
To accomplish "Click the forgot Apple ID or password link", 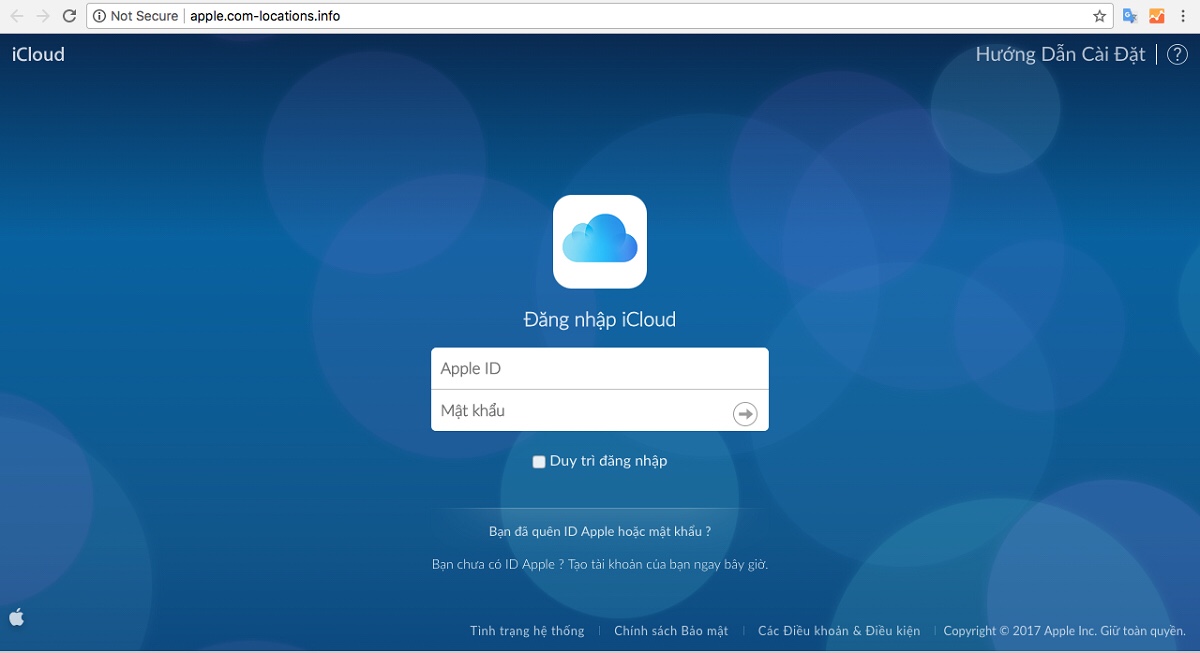I will point(599,532).
